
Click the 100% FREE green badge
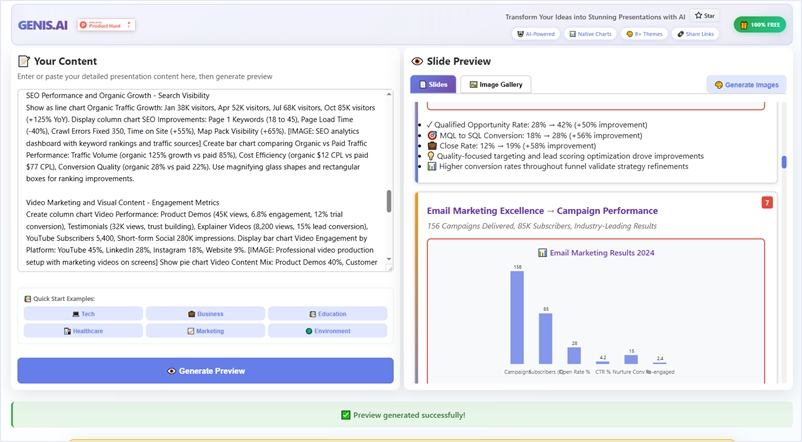759,24
